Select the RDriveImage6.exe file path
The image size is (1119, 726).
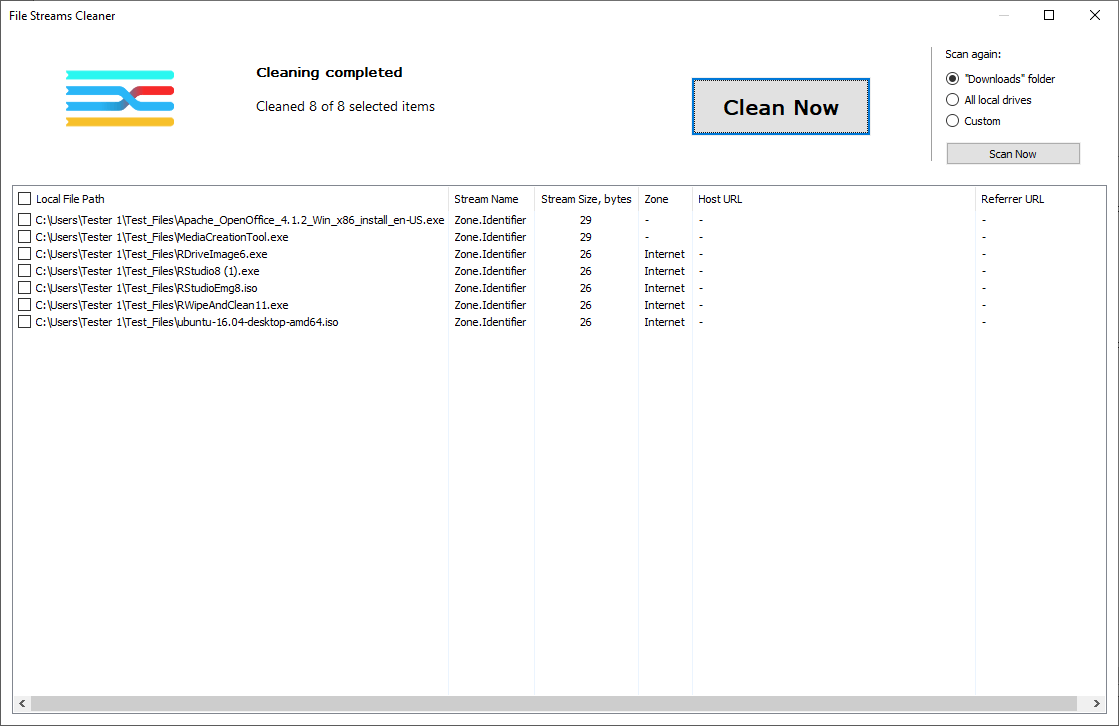coord(151,254)
